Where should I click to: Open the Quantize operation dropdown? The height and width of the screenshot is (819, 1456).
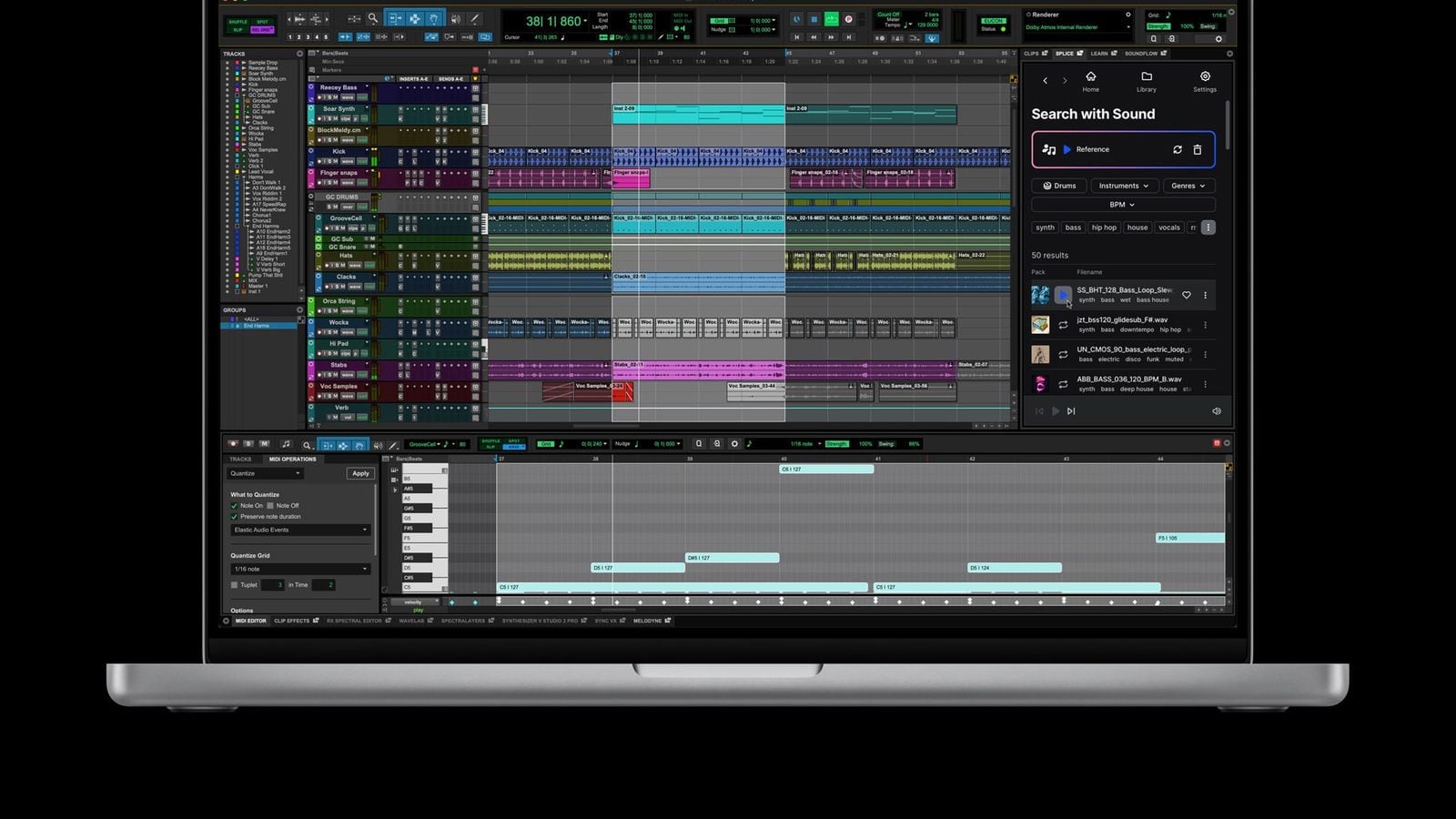[x=265, y=473]
